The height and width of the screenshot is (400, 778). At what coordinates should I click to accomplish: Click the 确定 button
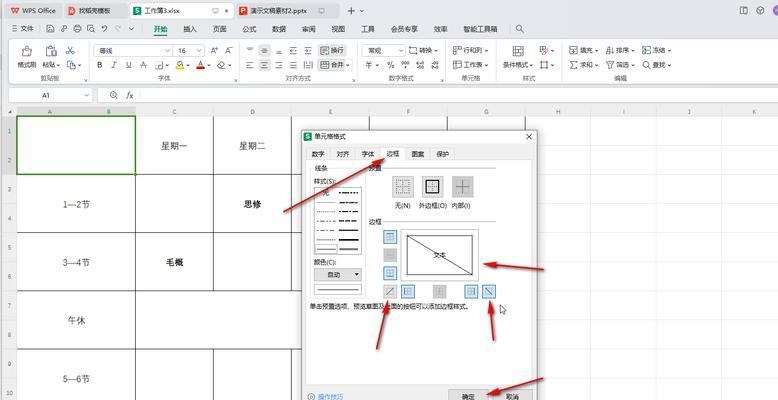469,396
